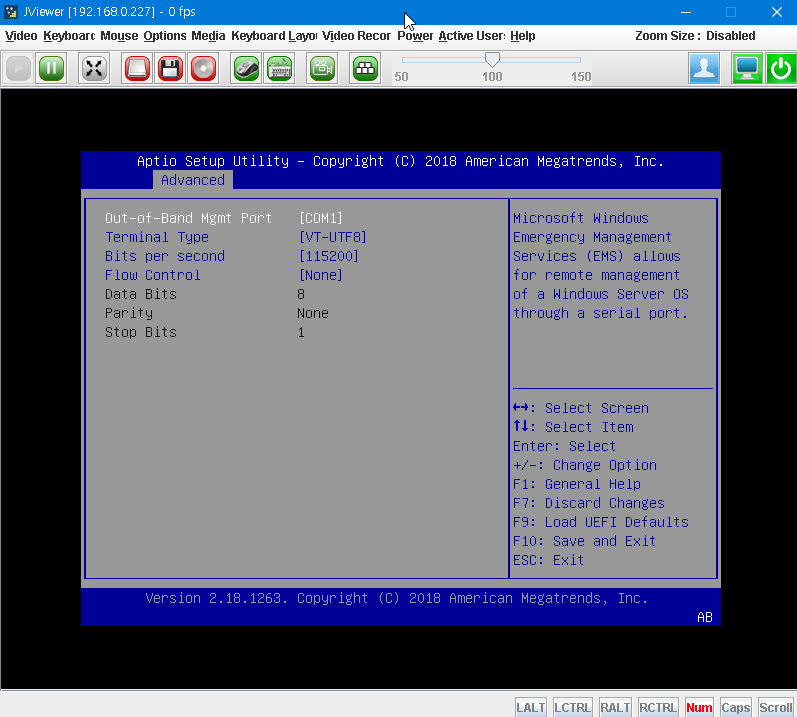Open the Options menu
The height and width of the screenshot is (717, 797).
coord(165,36)
